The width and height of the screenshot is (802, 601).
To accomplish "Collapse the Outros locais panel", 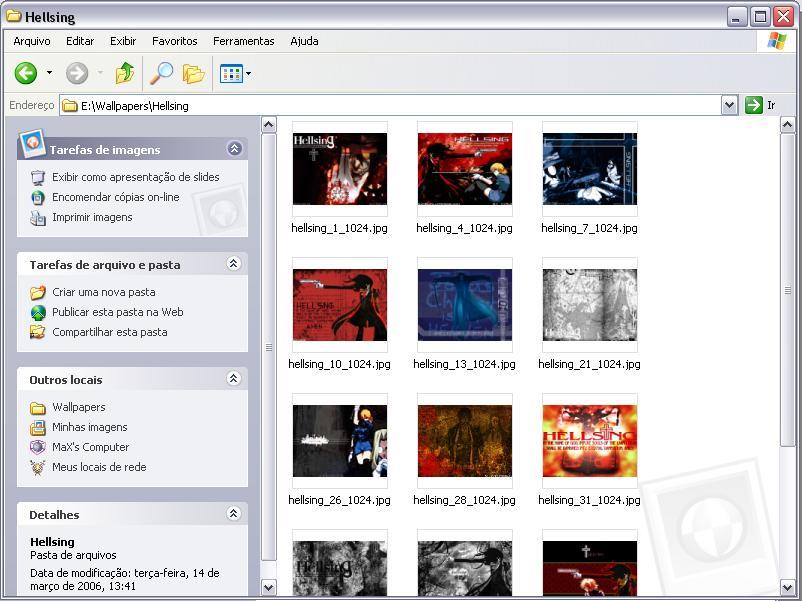I will coord(233,379).
